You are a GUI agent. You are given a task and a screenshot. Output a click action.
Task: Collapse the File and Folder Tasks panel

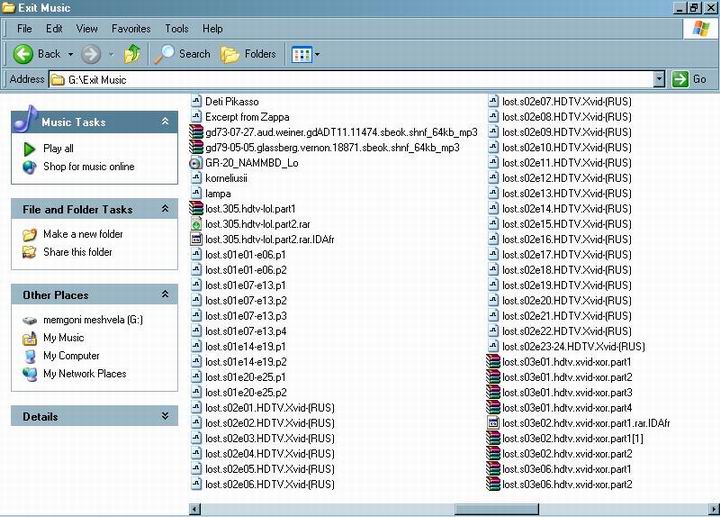(165, 210)
